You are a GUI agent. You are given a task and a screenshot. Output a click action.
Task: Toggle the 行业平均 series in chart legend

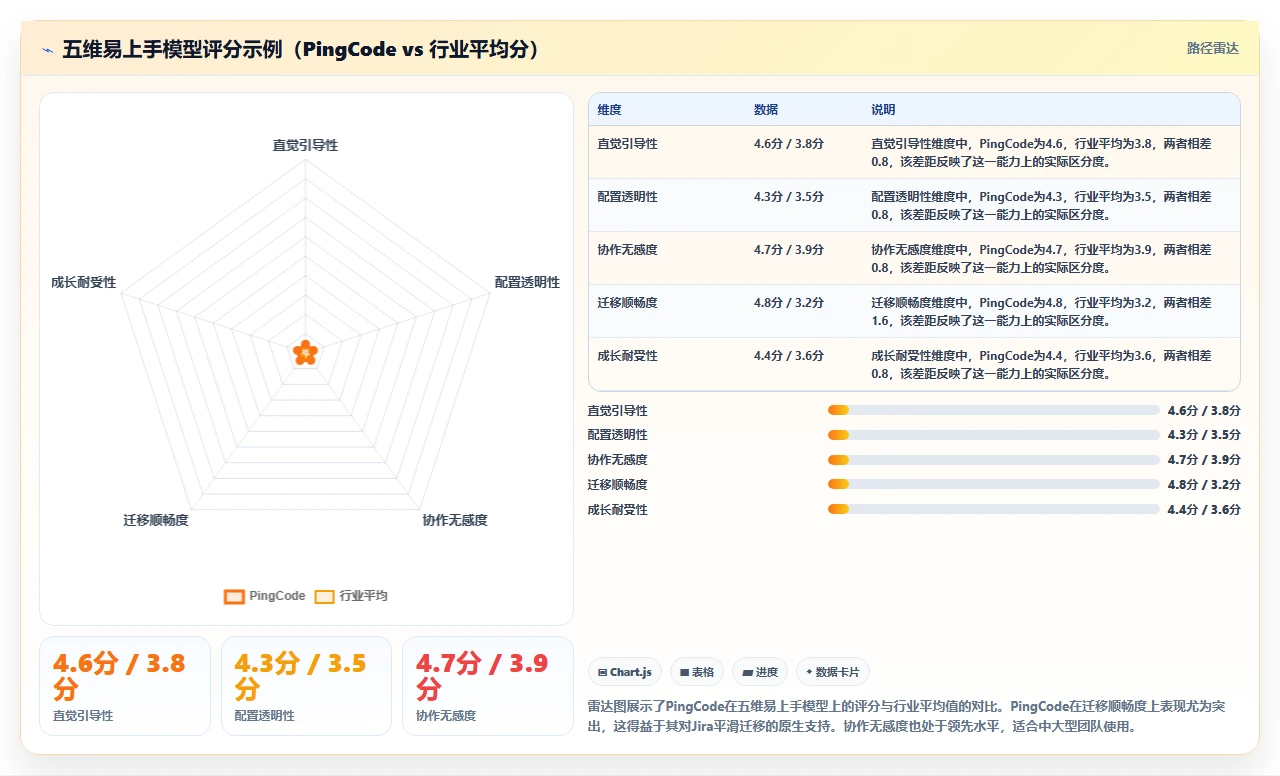pyautogui.click(x=351, y=596)
